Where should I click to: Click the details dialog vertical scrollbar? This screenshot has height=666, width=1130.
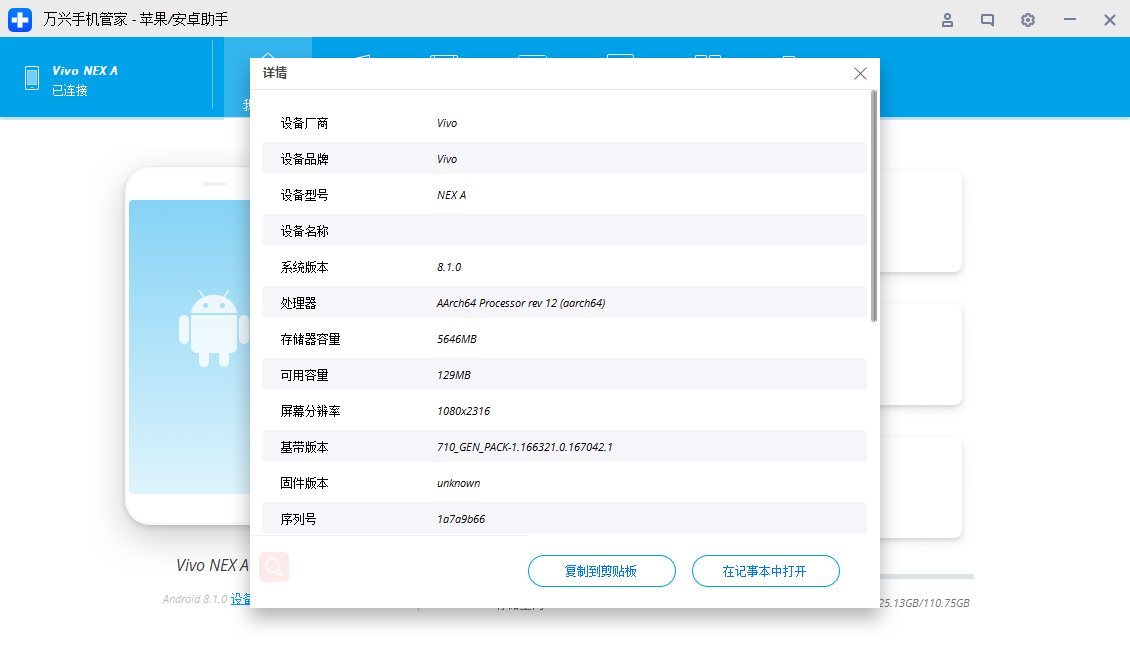tap(873, 205)
